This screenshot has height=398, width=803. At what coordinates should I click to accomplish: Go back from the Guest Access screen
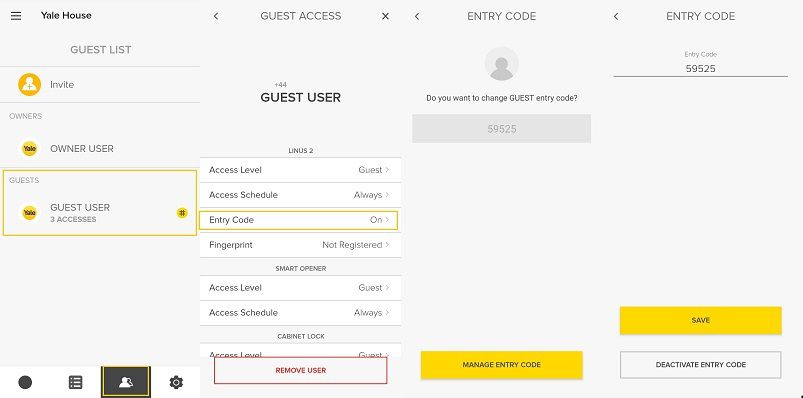point(216,16)
